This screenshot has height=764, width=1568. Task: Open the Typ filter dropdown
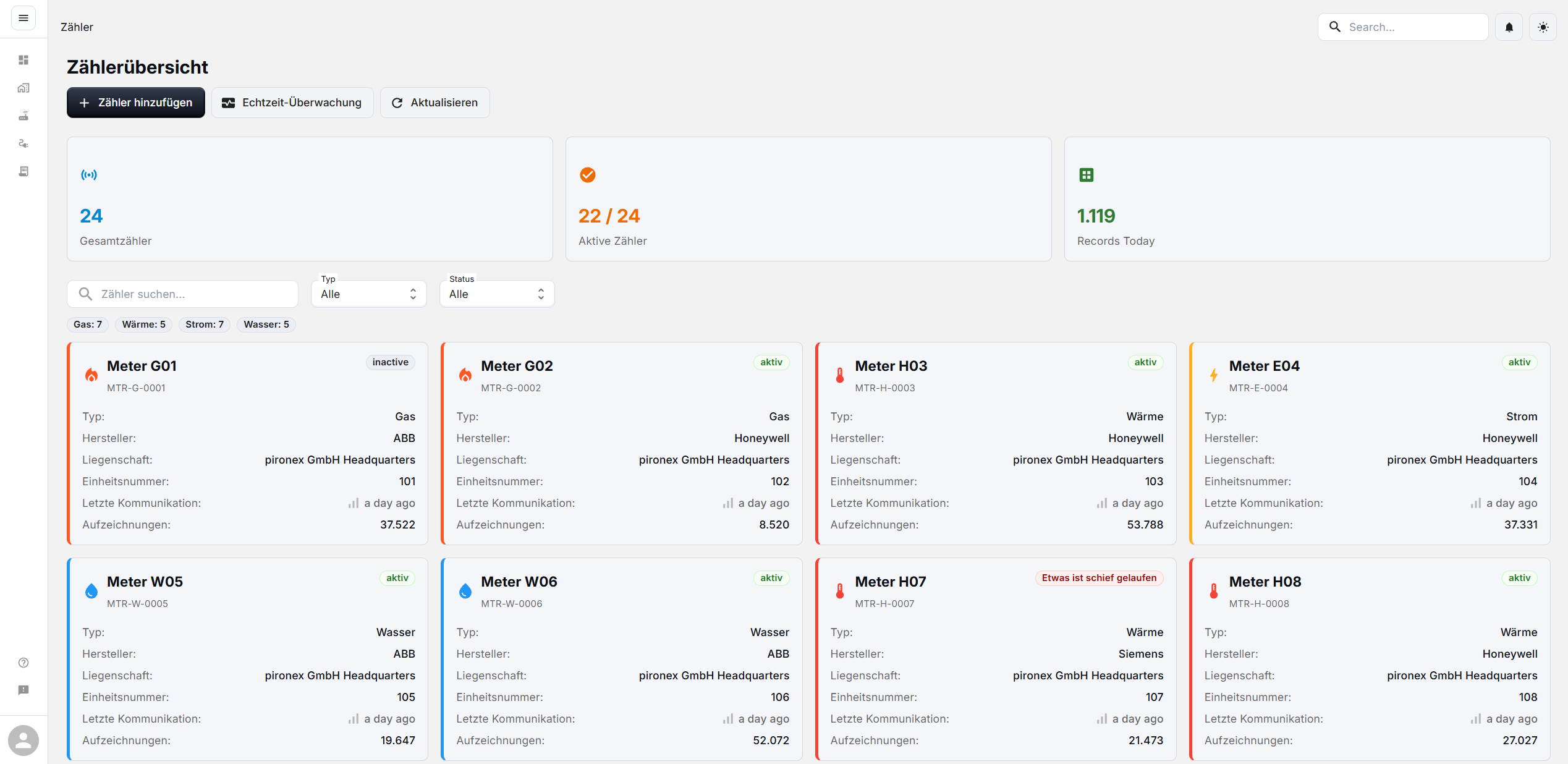pyautogui.click(x=368, y=294)
